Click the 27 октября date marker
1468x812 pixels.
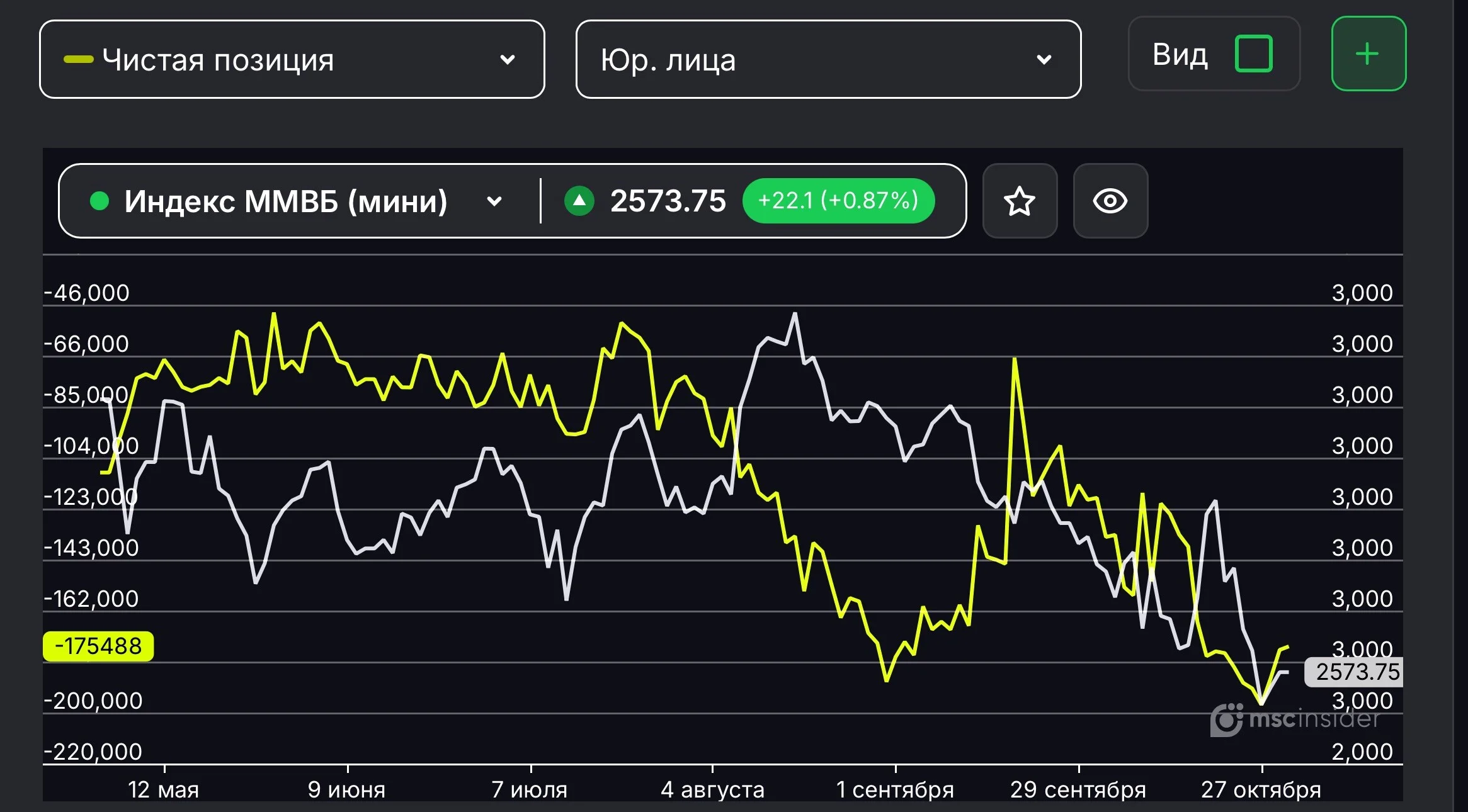tap(1261, 789)
